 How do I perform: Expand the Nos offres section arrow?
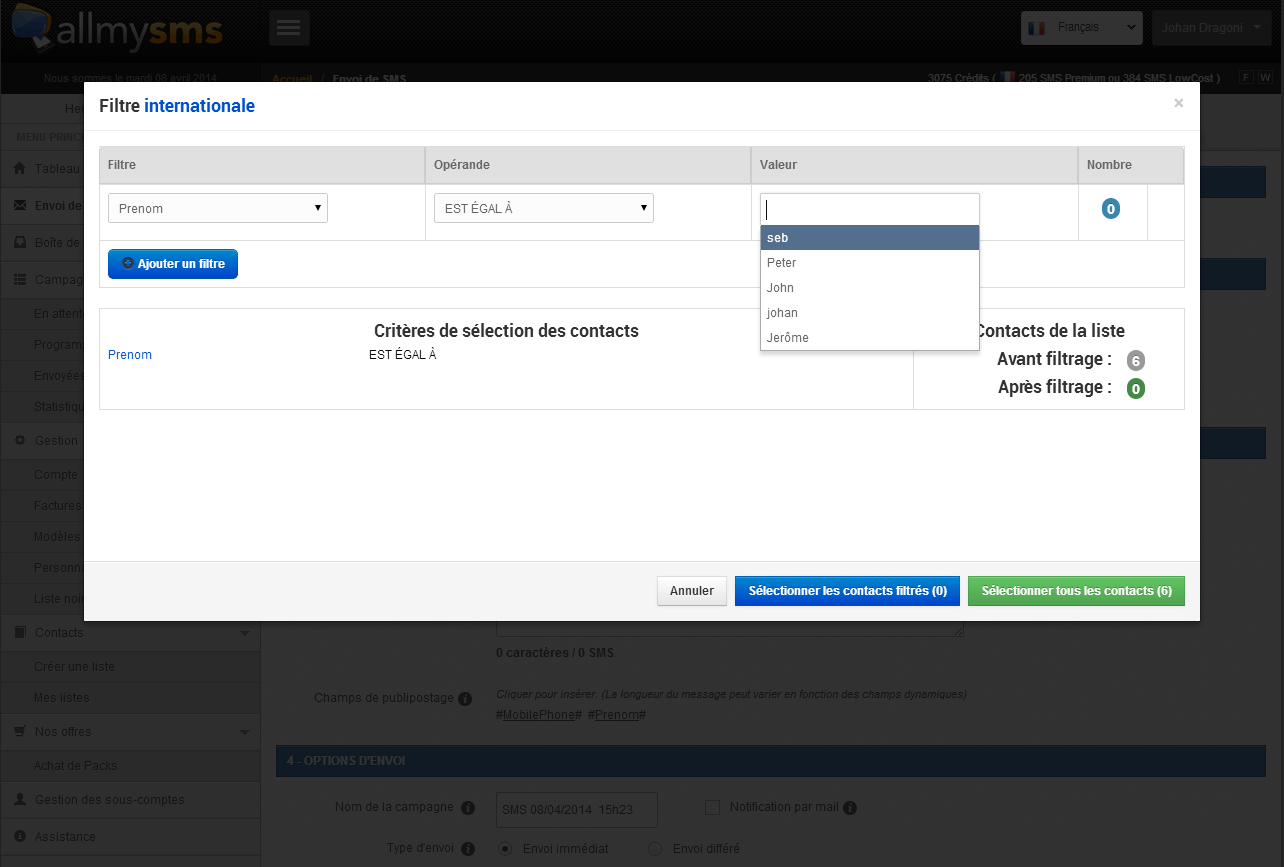point(245,733)
